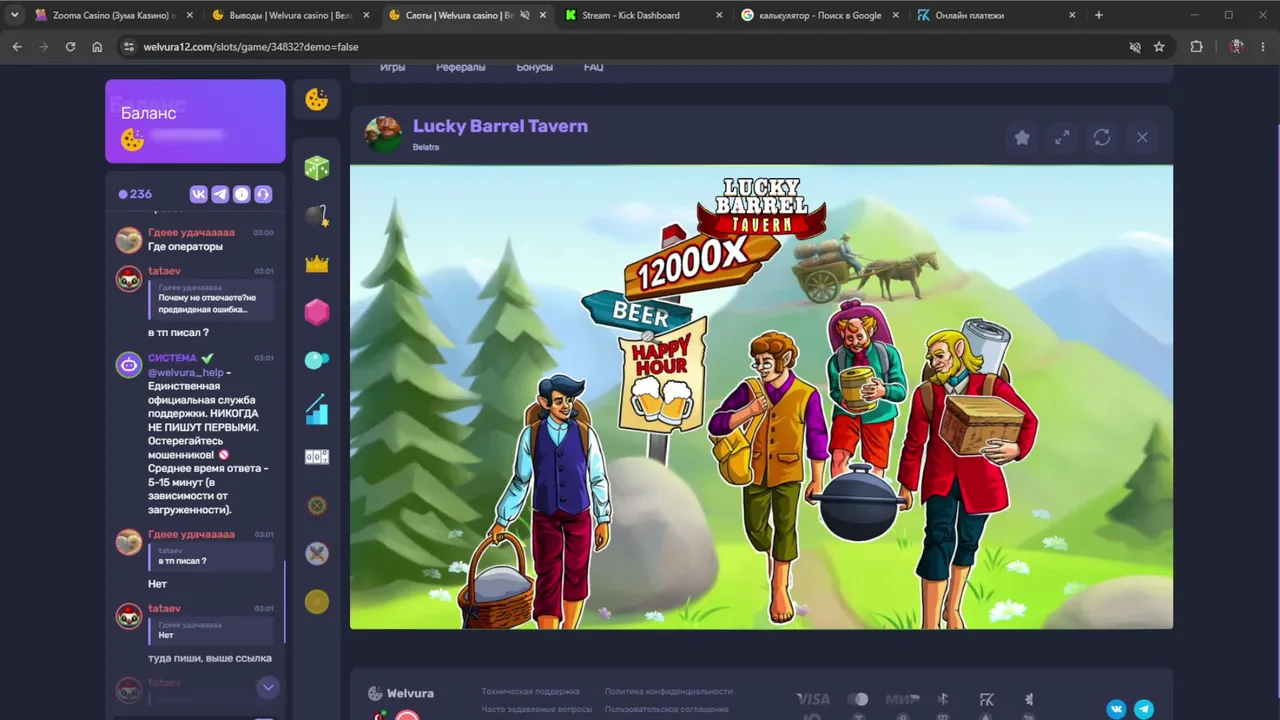Open the browser profile avatar

tap(1236, 47)
